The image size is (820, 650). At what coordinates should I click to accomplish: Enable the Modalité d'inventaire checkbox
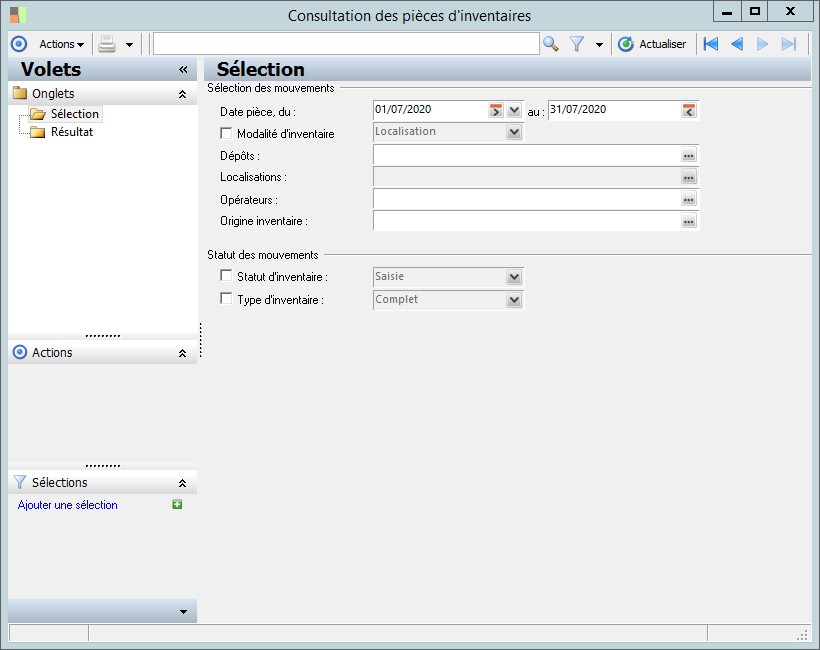[226, 133]
